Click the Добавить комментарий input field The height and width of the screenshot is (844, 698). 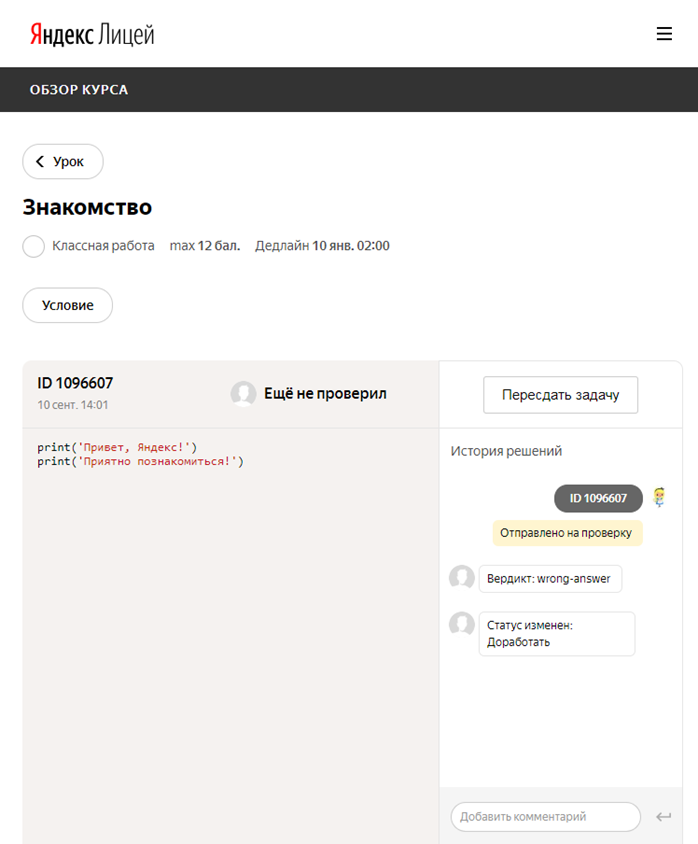(546, 817)
